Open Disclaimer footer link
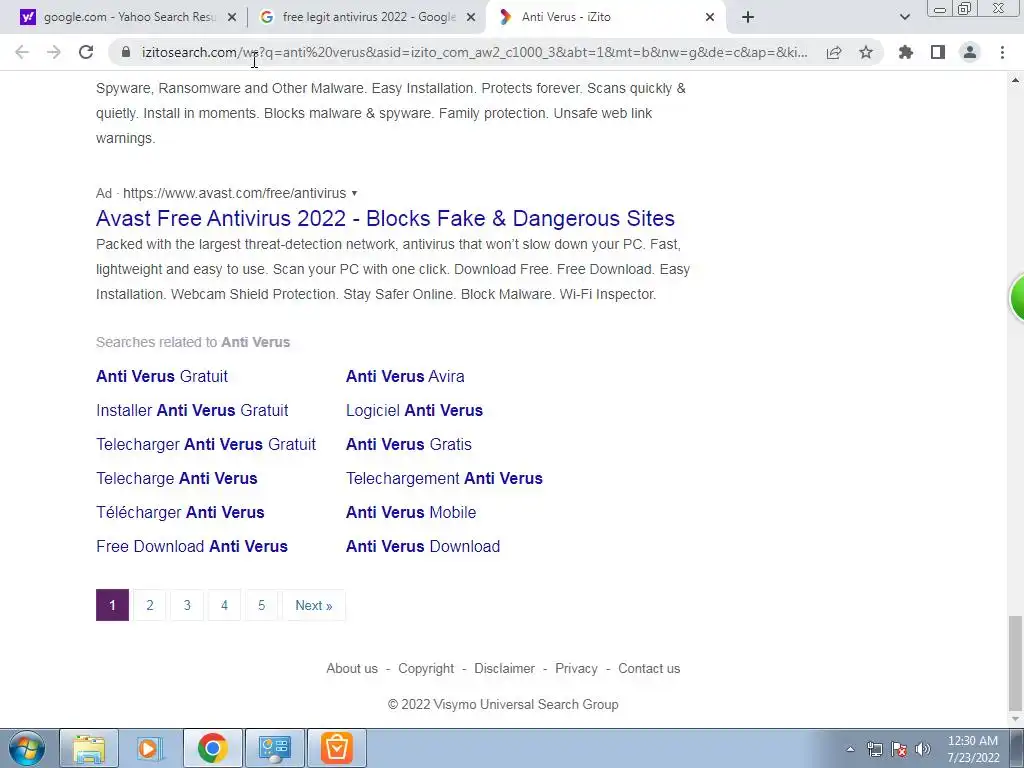 click(504, 669)
